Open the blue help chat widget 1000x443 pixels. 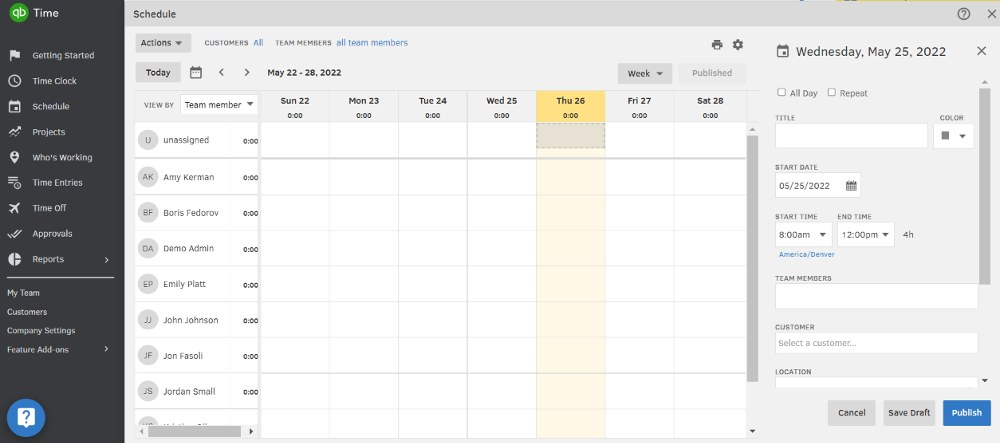27,417
